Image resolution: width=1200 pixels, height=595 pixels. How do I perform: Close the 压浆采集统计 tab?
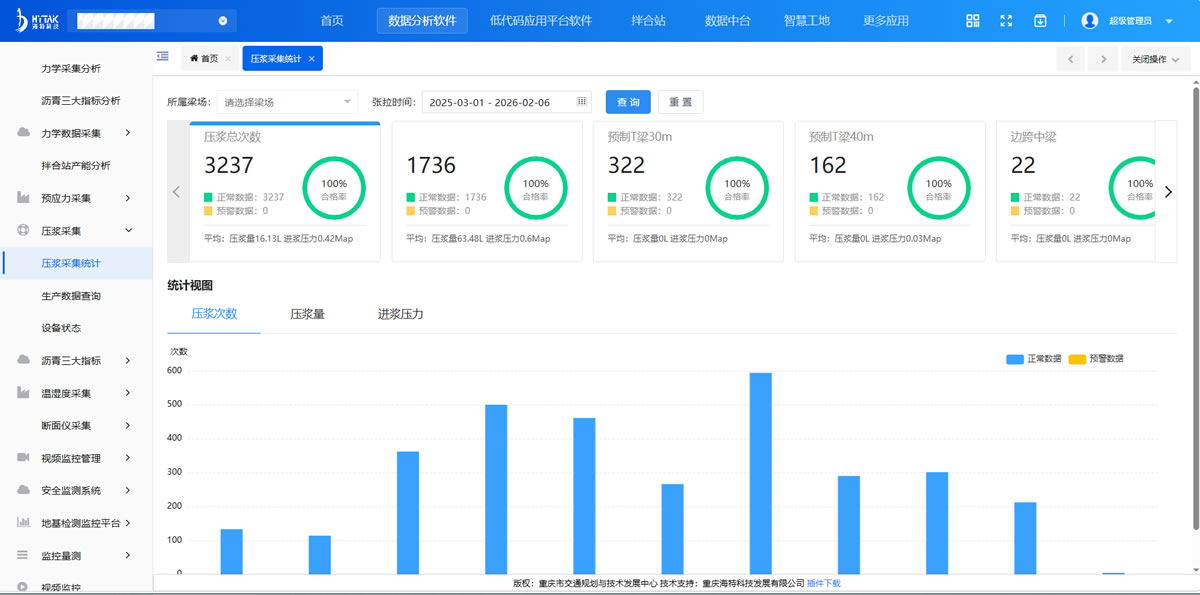click(x=311, y=59)
